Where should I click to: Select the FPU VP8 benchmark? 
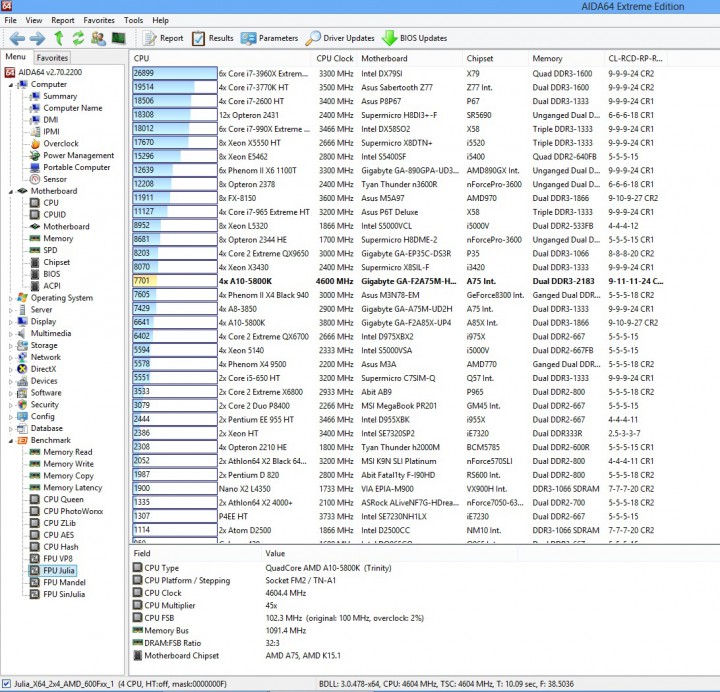point(58,558)
